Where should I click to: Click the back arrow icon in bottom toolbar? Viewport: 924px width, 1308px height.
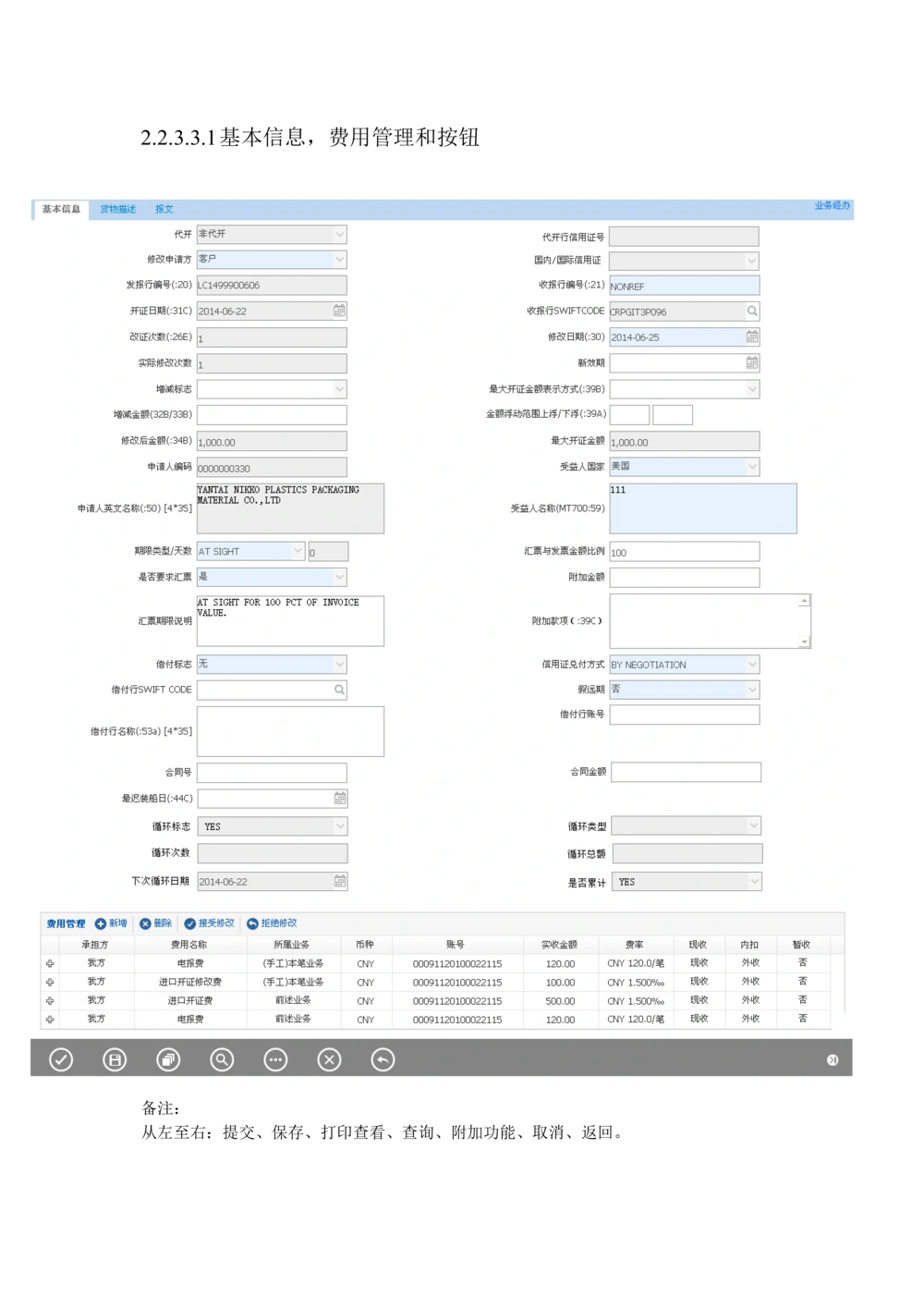pyautogui.click(x=383, y=1059)
